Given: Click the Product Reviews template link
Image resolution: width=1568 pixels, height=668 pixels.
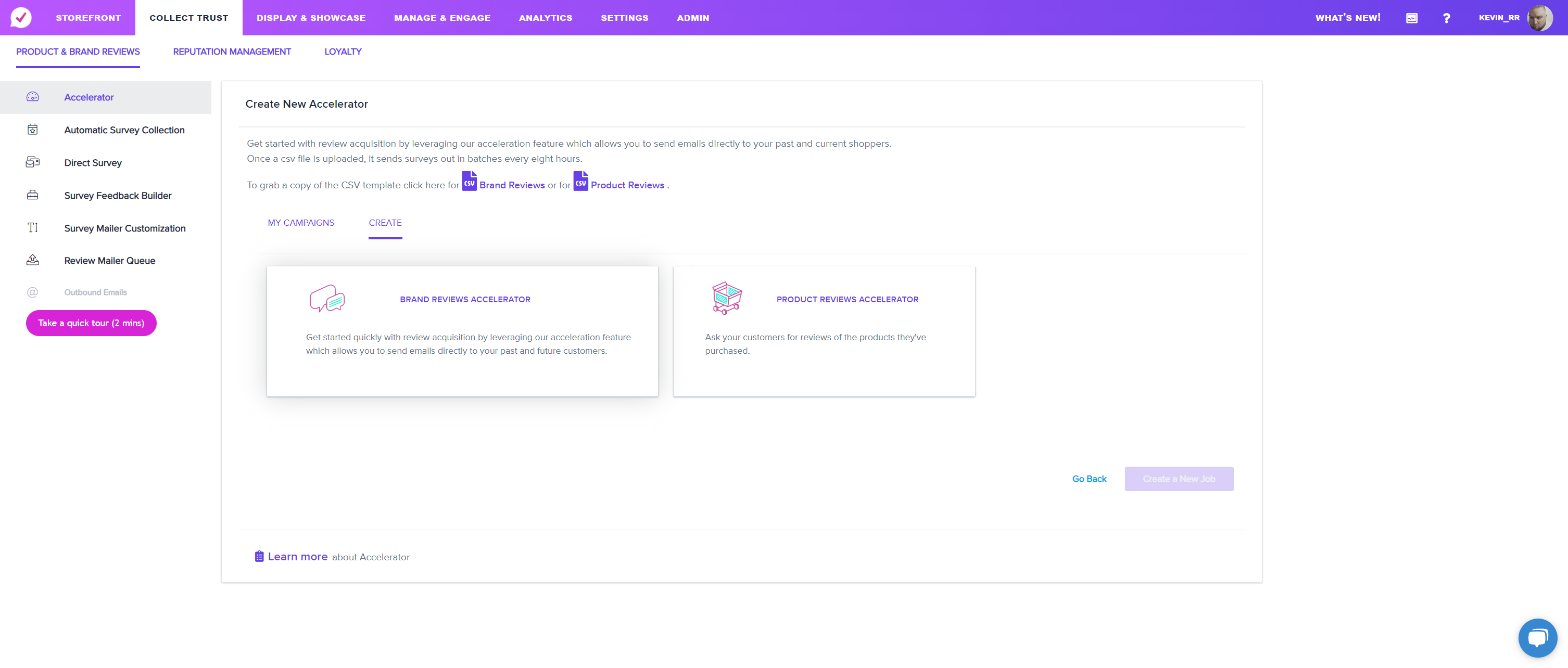Looking at the screenshot, I should pyautogui.click(x=627, y=185).
